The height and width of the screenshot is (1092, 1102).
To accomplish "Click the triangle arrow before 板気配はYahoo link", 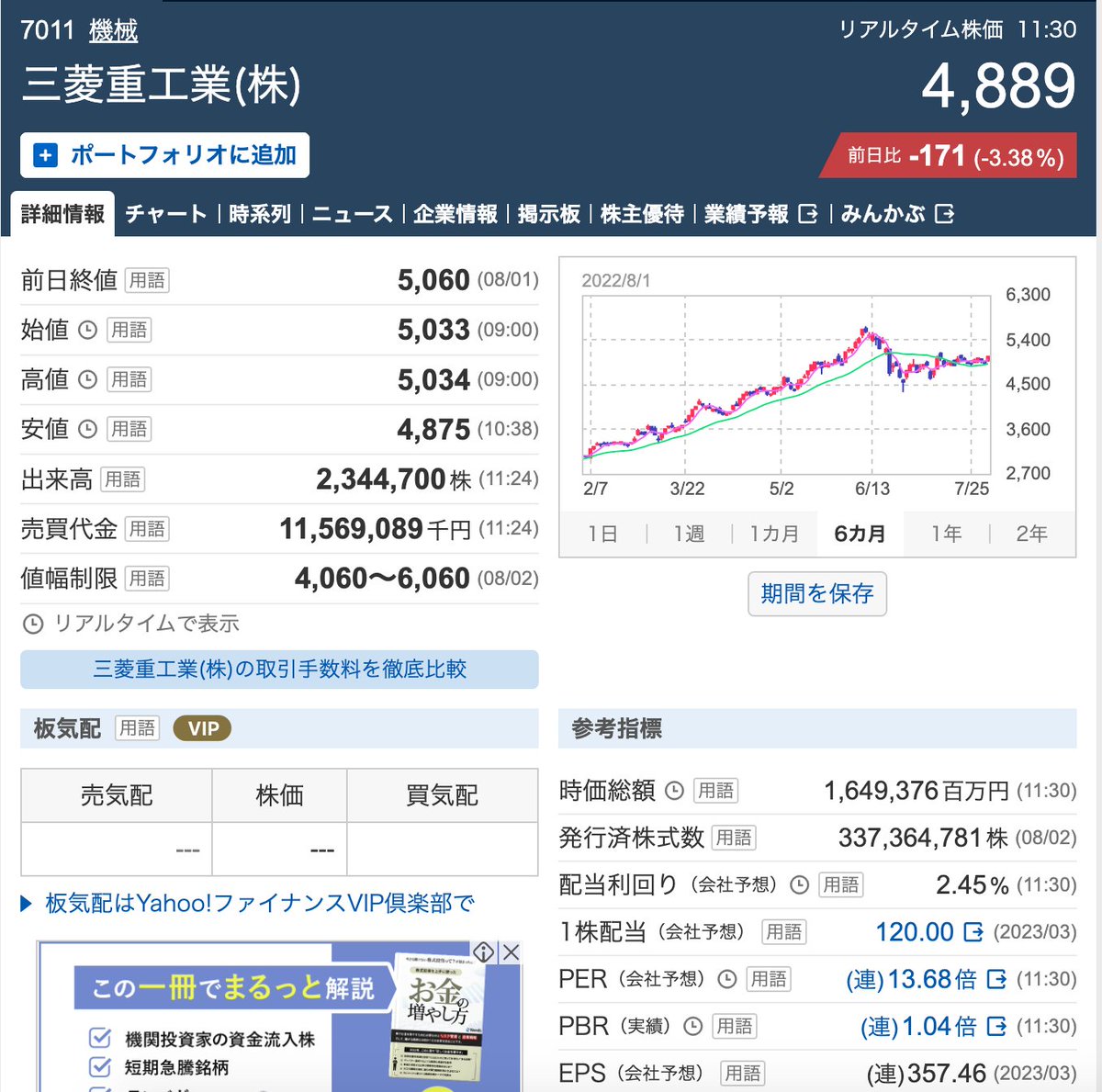I will pos(26,904).
